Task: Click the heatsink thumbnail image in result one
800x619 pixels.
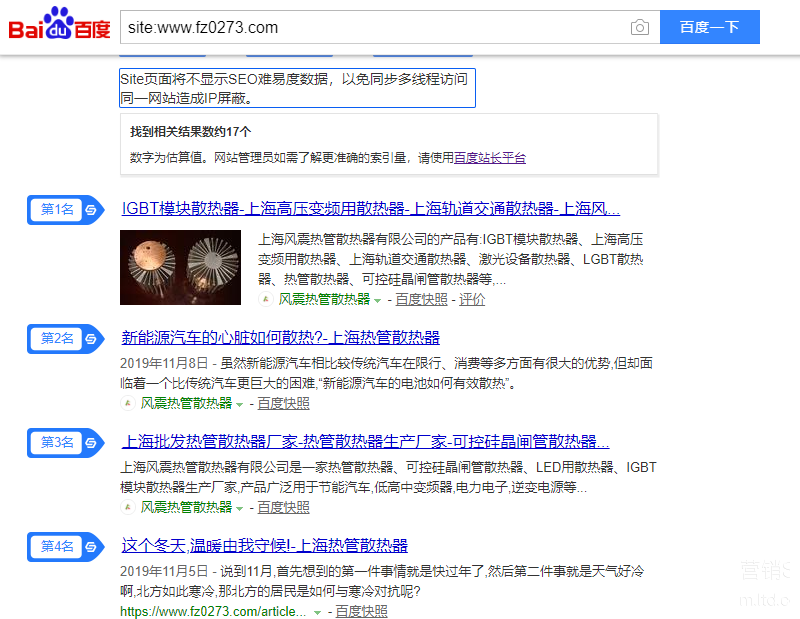Action: point(180,267)
